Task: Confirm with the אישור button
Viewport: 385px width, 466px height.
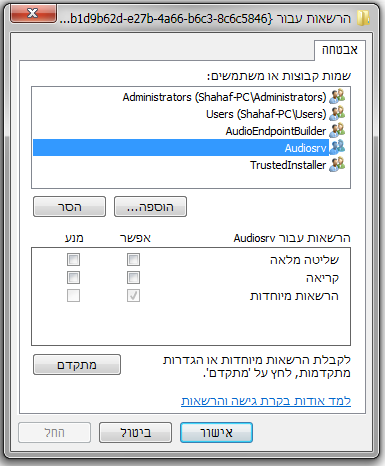Action: (216, 433)
